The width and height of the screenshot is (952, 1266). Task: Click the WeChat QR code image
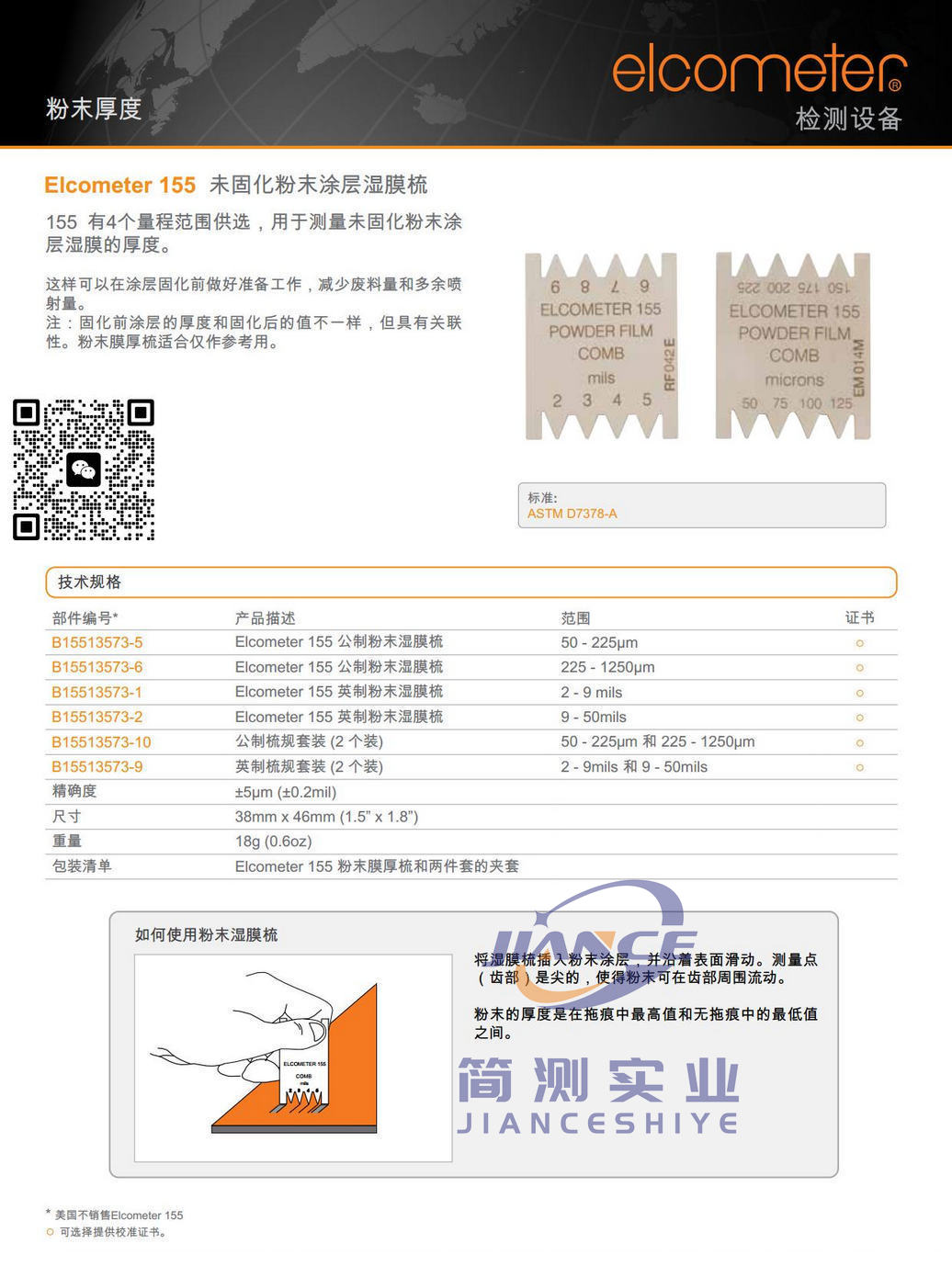pos(84,469)
